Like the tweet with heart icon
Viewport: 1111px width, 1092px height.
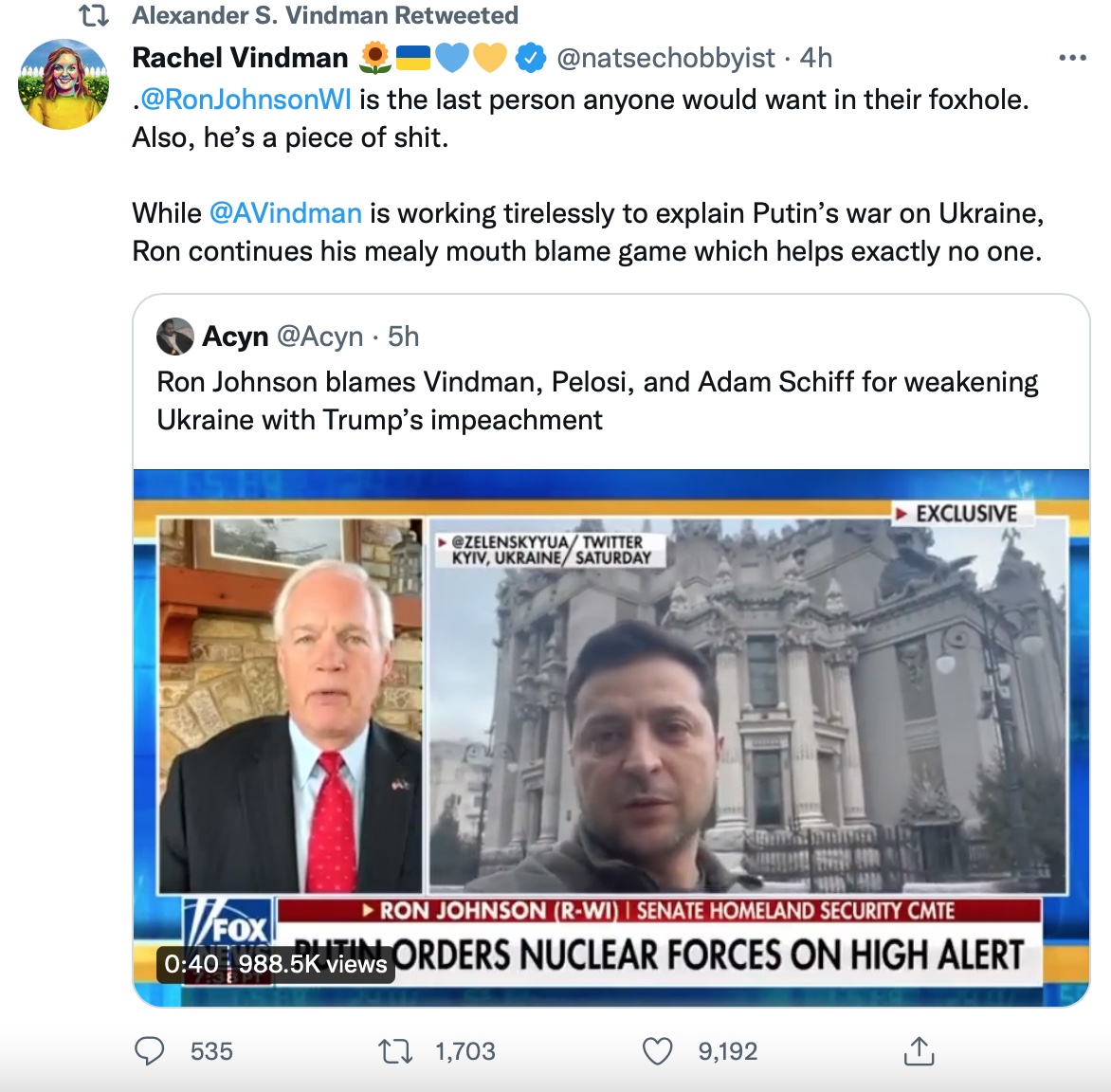pos(657,1051)
